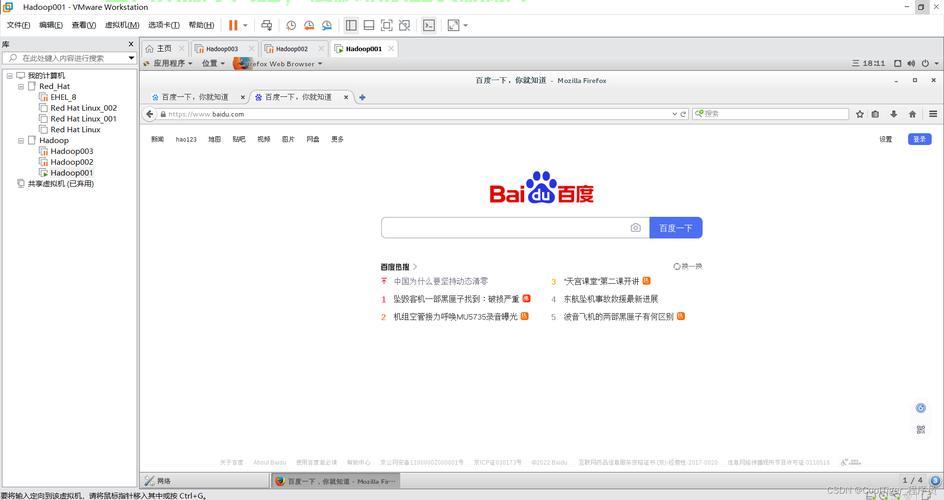Show URL history dropdown arrow in address bar
944x500 pixels.
tap(674, 114)
